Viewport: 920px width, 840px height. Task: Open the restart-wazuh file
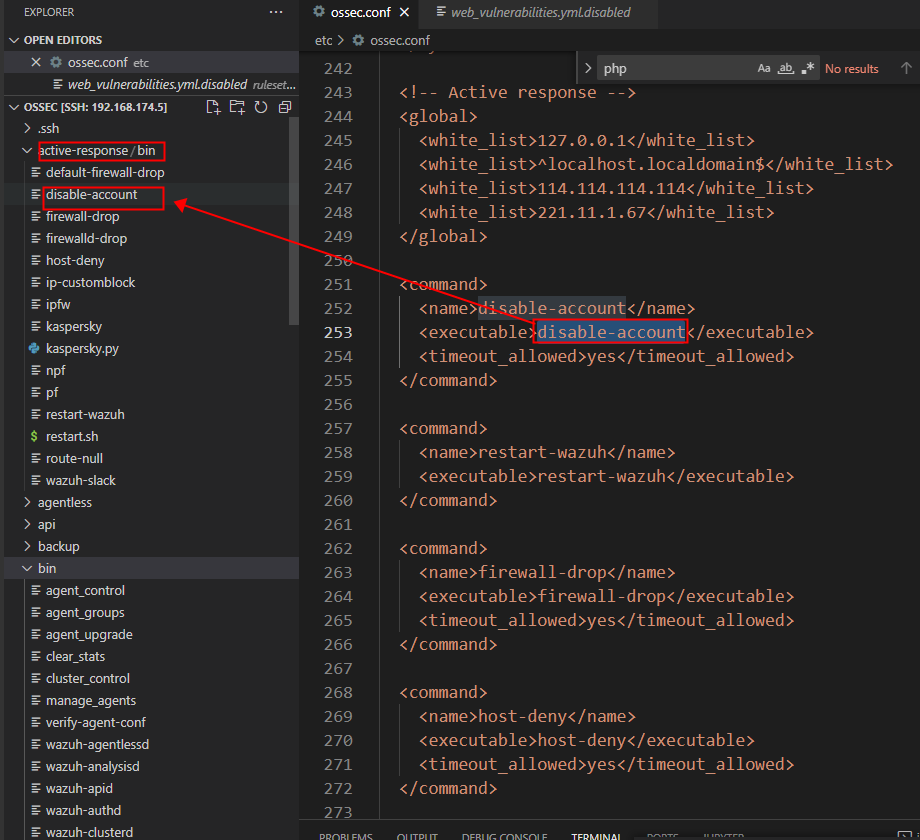[x=151, y=415]
